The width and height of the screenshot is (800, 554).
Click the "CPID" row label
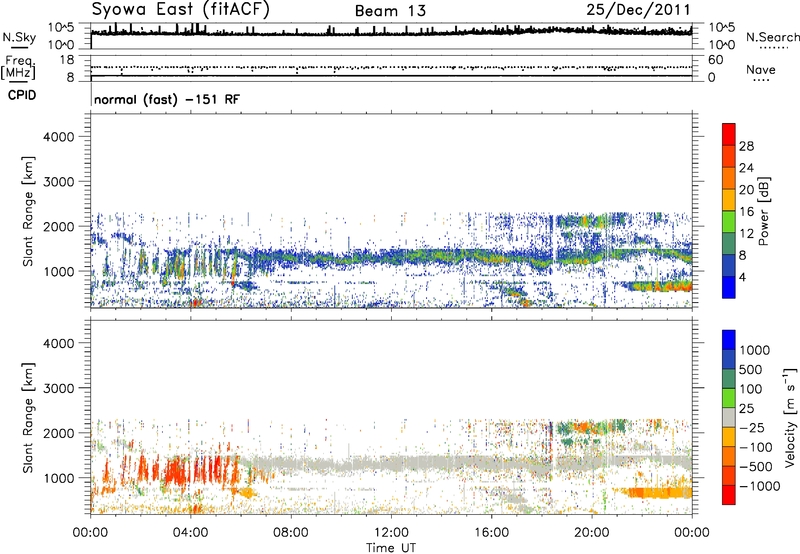point(22,95)
